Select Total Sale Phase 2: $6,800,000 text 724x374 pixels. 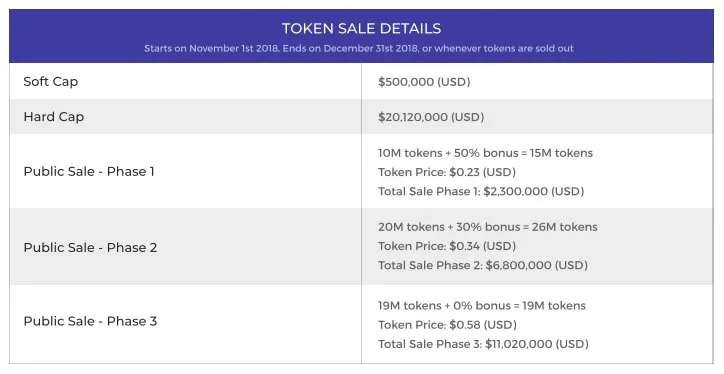pyautogui.click(x=483, y=265)
